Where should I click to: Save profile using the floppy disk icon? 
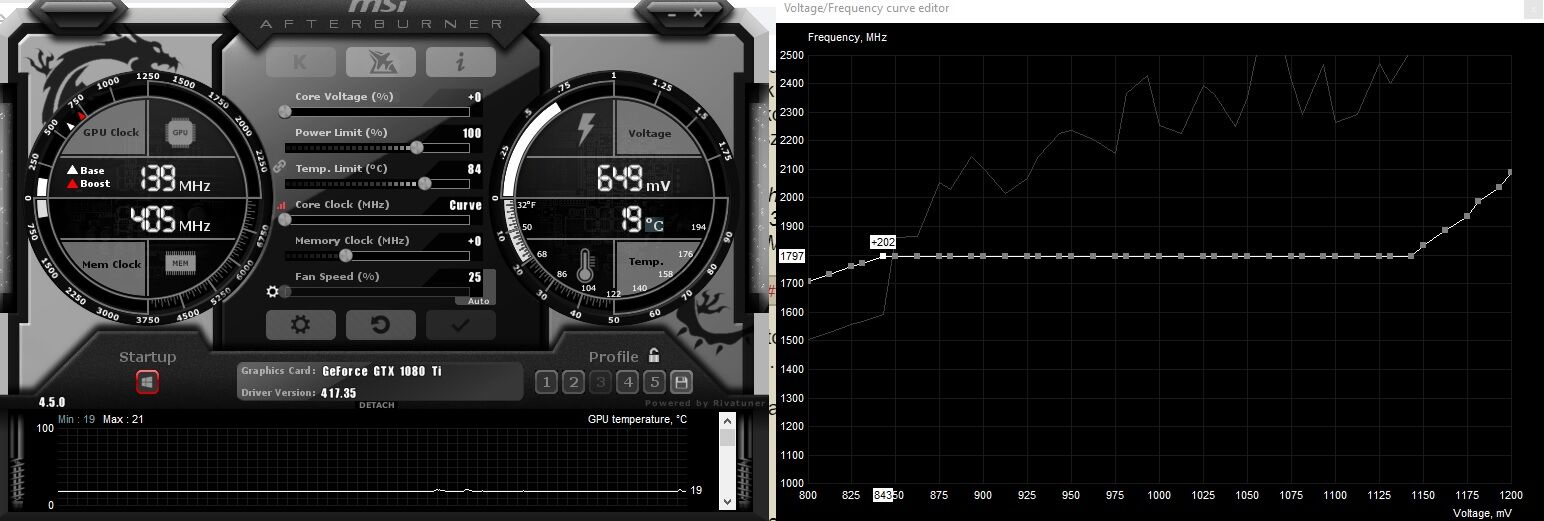(x=682, y=382)
